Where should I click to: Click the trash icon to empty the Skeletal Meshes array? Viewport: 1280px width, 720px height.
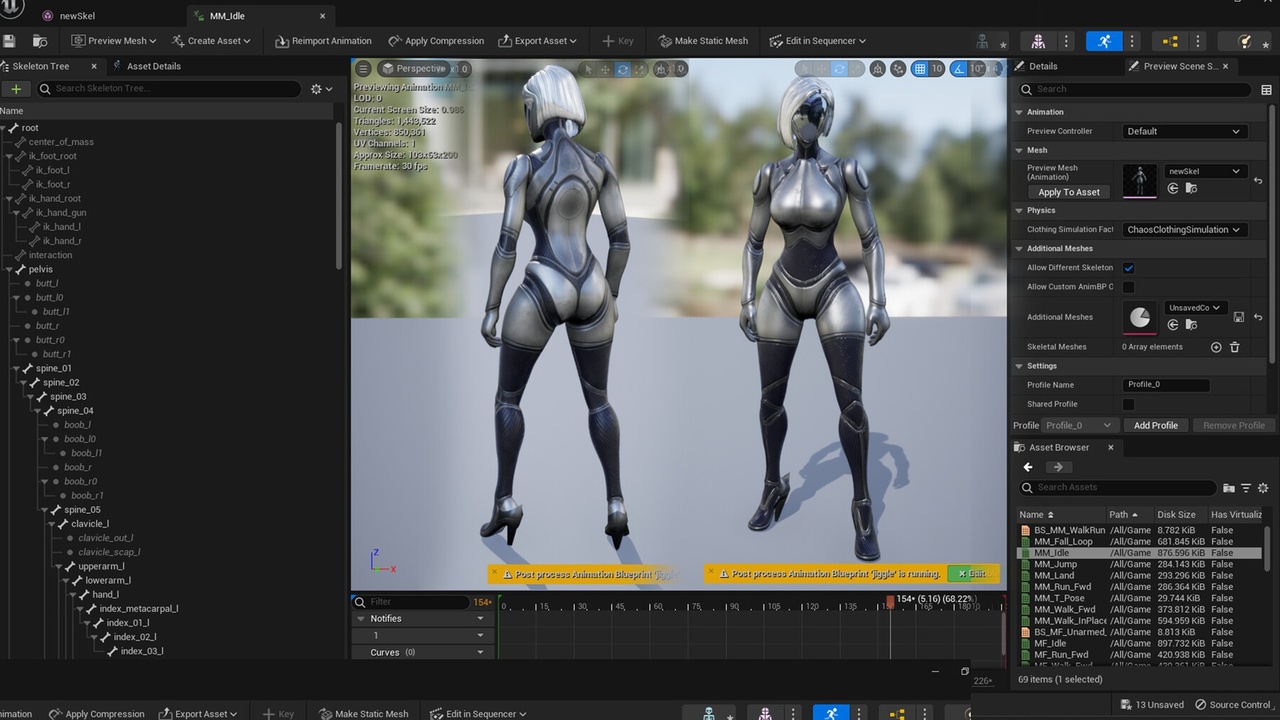[1234, 347]
